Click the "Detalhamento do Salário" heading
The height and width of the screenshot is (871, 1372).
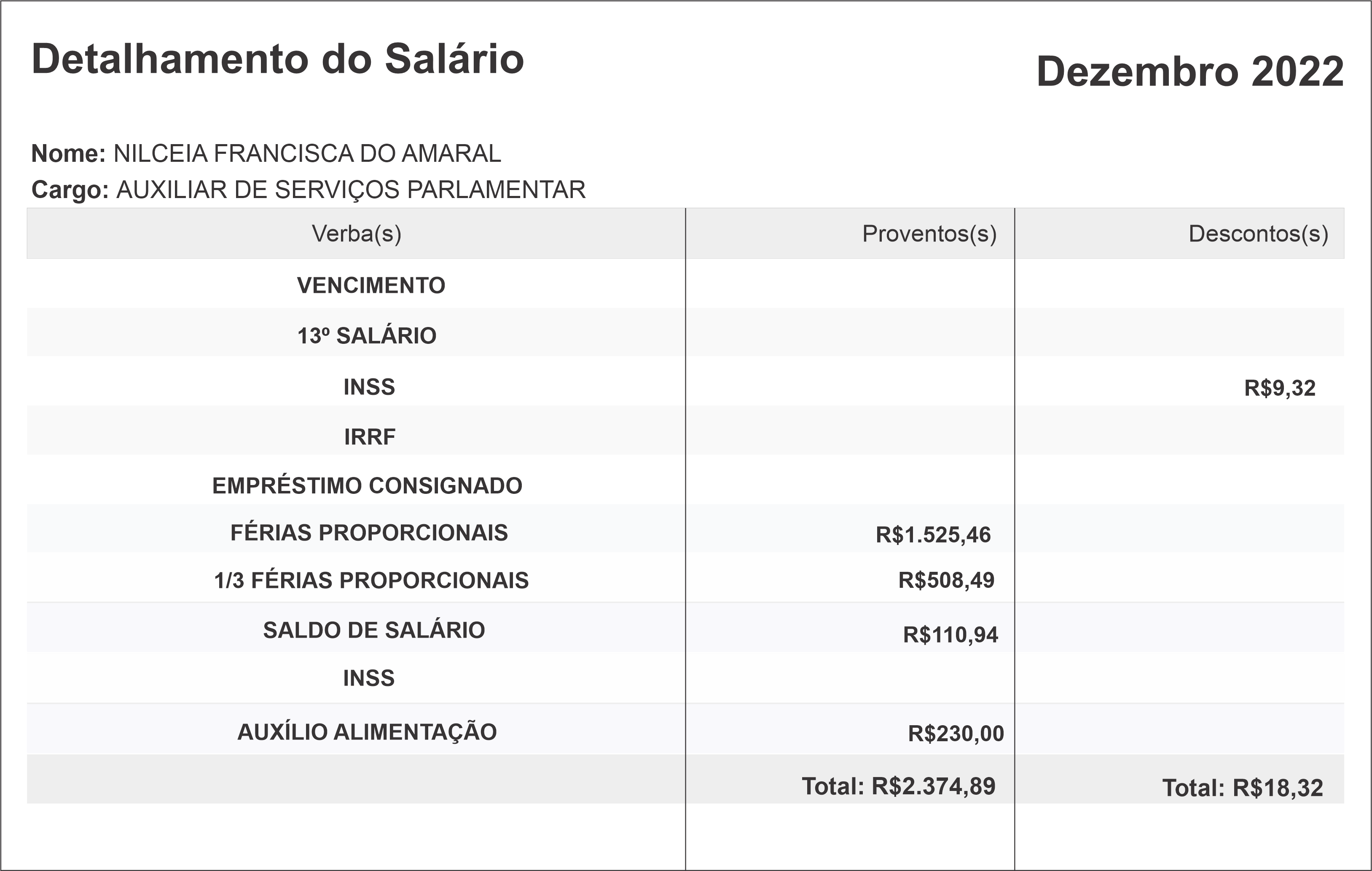(277, 59)
